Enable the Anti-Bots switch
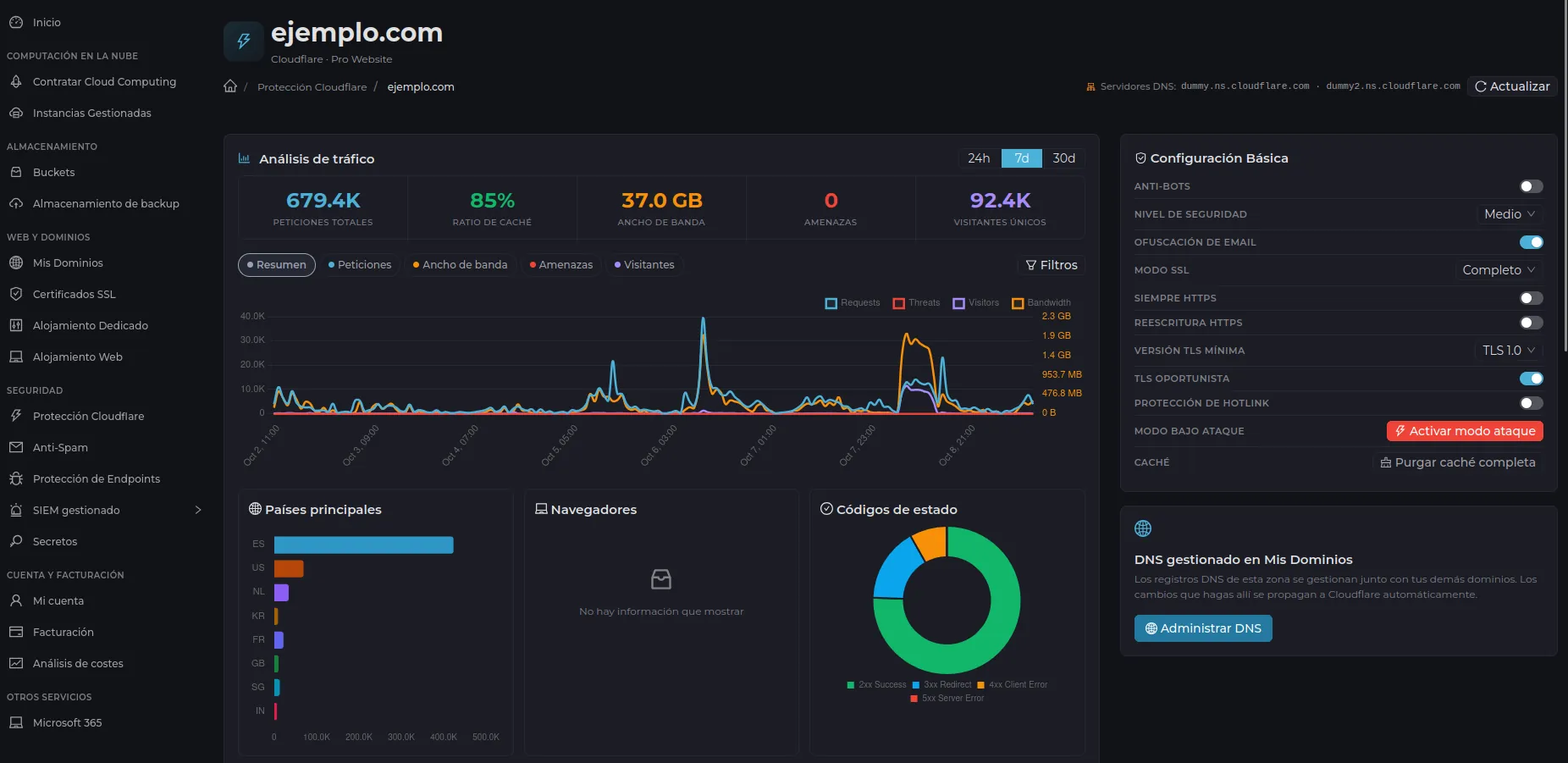This screenshot has height=763, width=1568. click(x=1532, y=186)
